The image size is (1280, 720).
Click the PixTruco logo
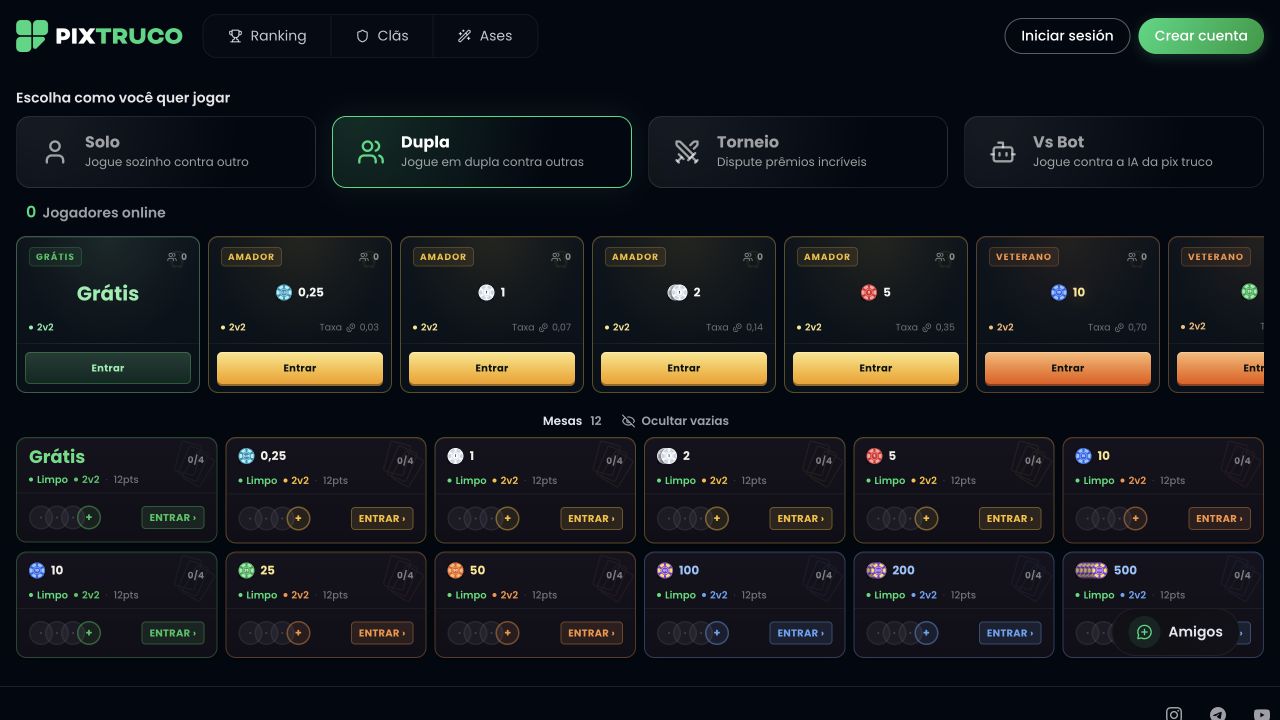coord(99,36)
